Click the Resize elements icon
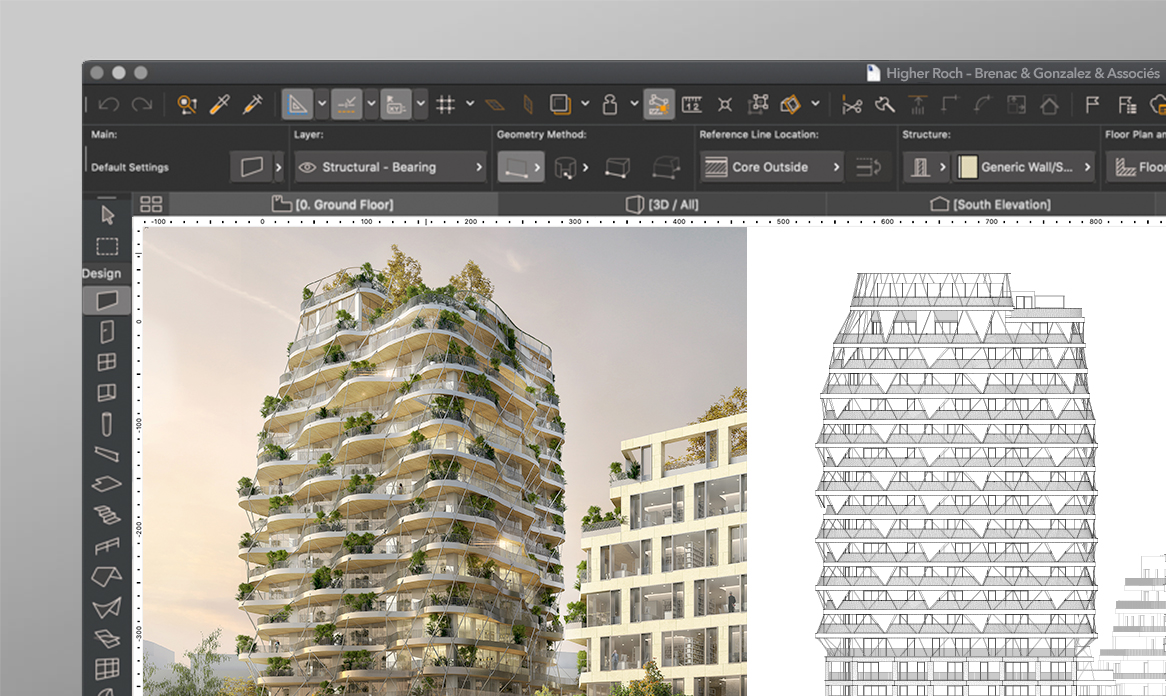The width and height of the screenshot is (1166, 696). tap(1016, 105)
